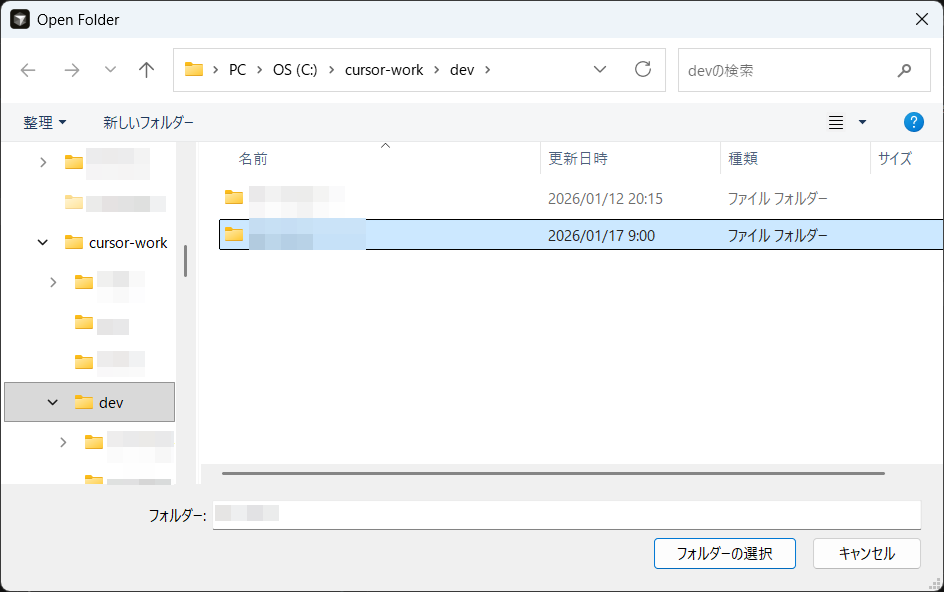The image size is (944, 592).
Task: Open recent locations dropdown arrow
Action: point(110,70)
